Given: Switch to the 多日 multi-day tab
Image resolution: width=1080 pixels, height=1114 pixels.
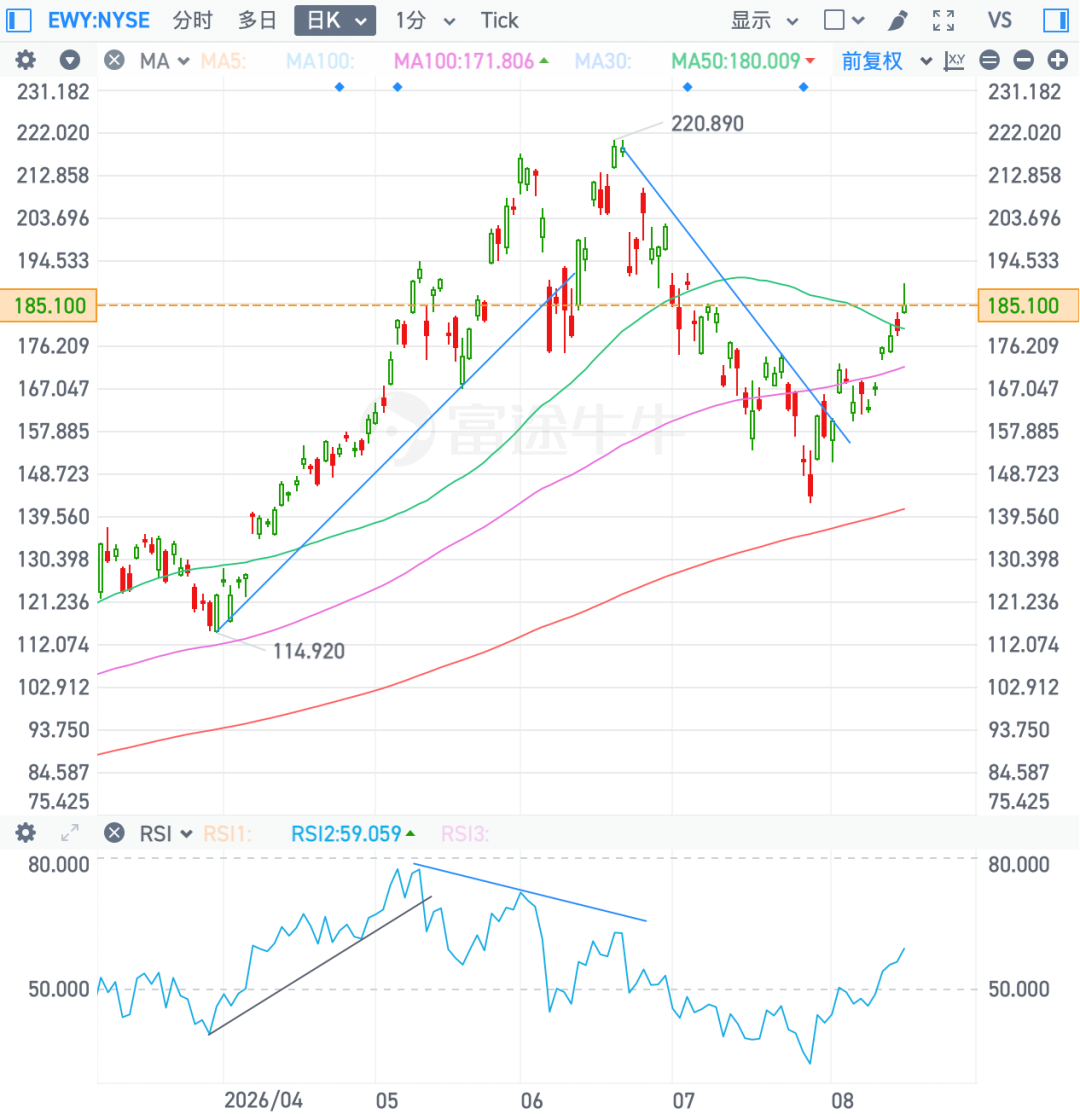Looking at the screenshot, I should point(257,21).
